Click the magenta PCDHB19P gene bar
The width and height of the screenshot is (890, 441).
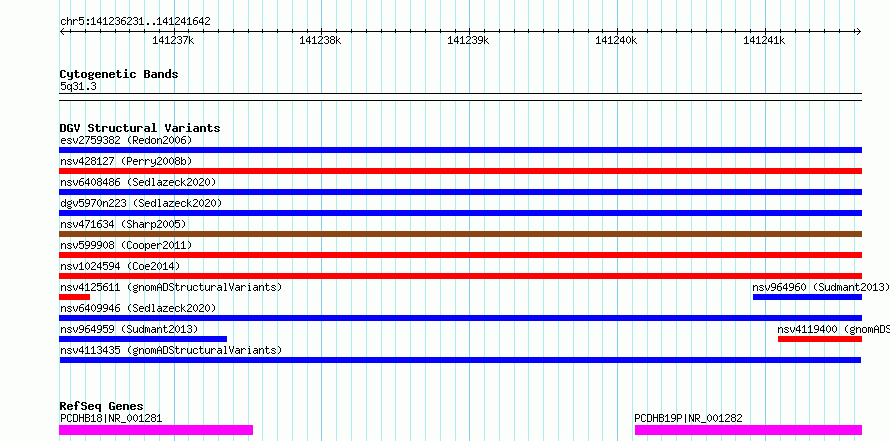[748, 430]
